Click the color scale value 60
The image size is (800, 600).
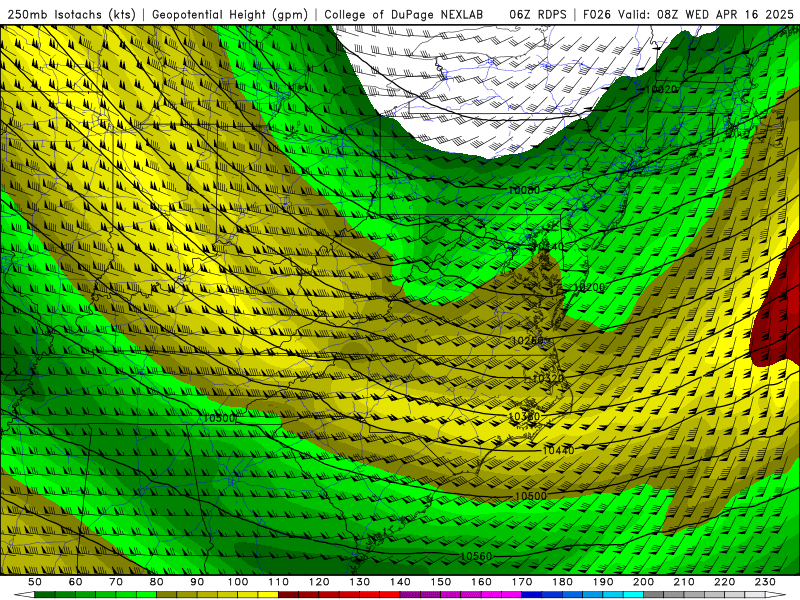click(76, 582)
